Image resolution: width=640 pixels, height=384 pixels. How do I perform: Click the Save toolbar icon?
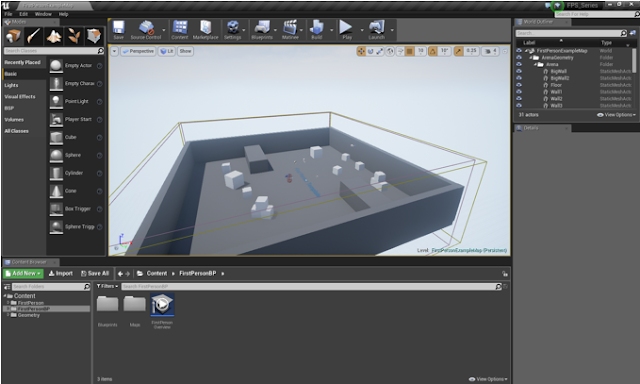(119, 30)
